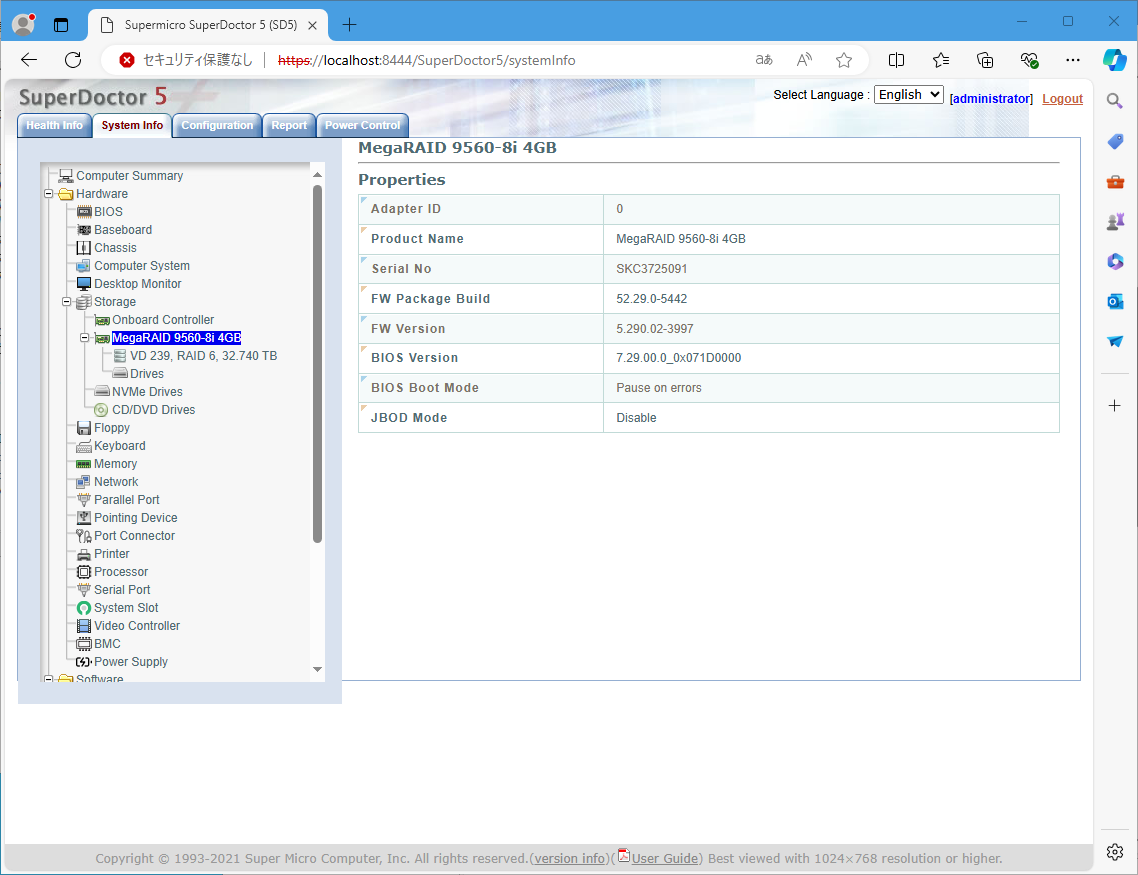
Task: Click the System Slot green icon
Action: tap(84, 608)
